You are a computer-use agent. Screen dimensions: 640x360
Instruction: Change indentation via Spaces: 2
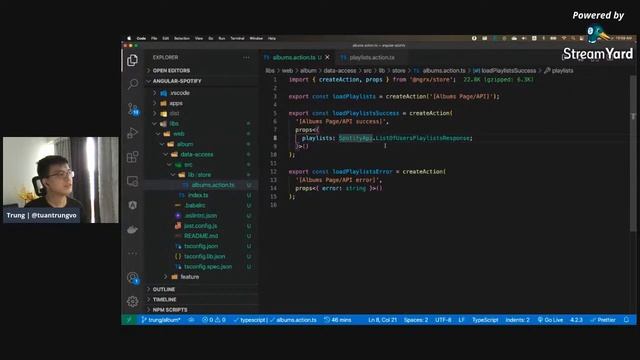(x=416, y=320)
